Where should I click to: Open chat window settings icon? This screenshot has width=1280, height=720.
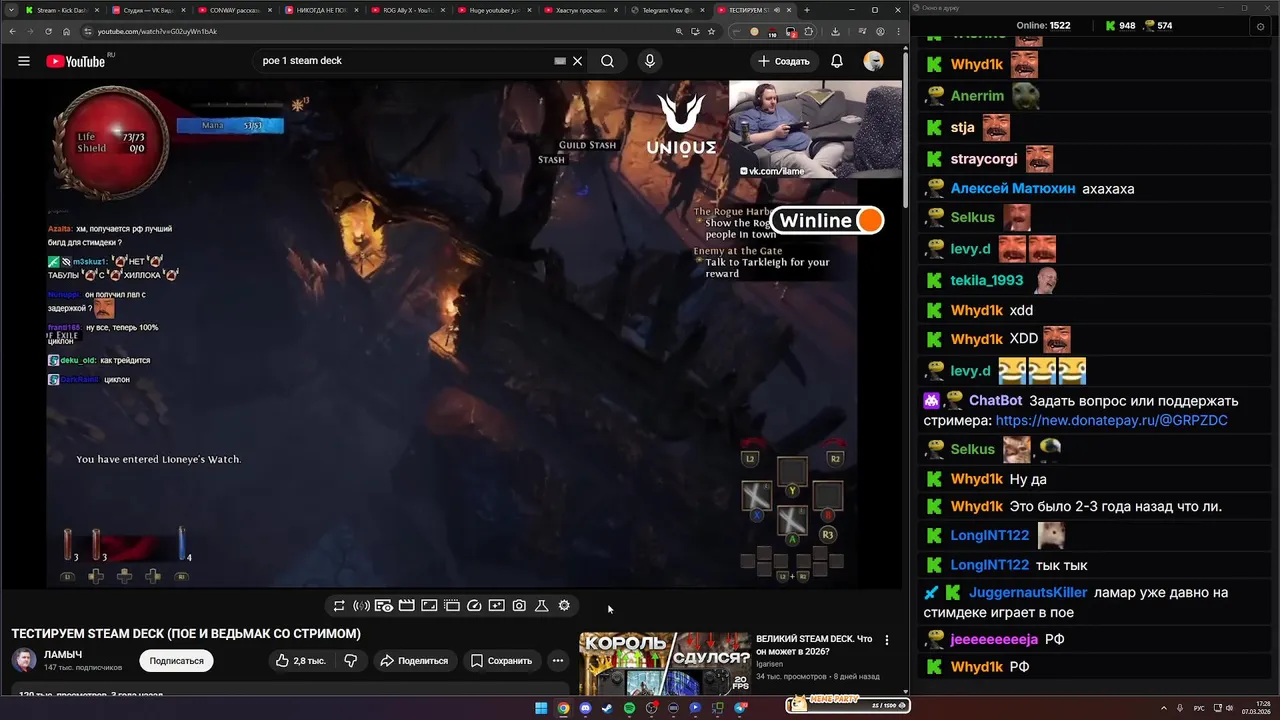(1260, 27)
